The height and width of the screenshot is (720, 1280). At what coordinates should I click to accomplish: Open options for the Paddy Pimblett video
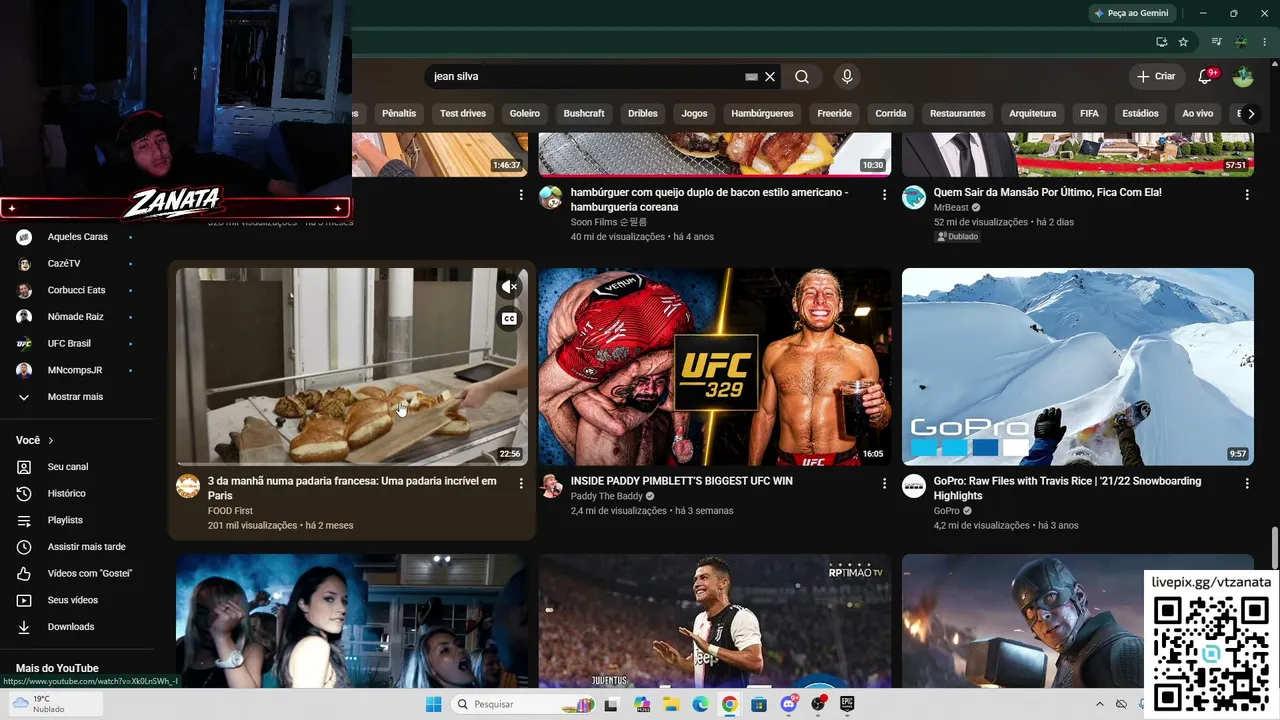click(x=884, y=483)
